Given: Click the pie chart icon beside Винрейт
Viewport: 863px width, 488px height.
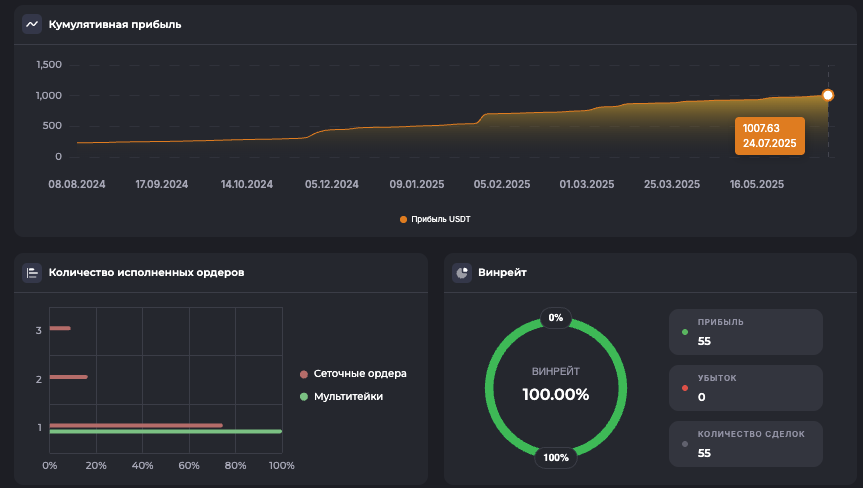Looking at the screenshot, I should (x=462, y=272).
